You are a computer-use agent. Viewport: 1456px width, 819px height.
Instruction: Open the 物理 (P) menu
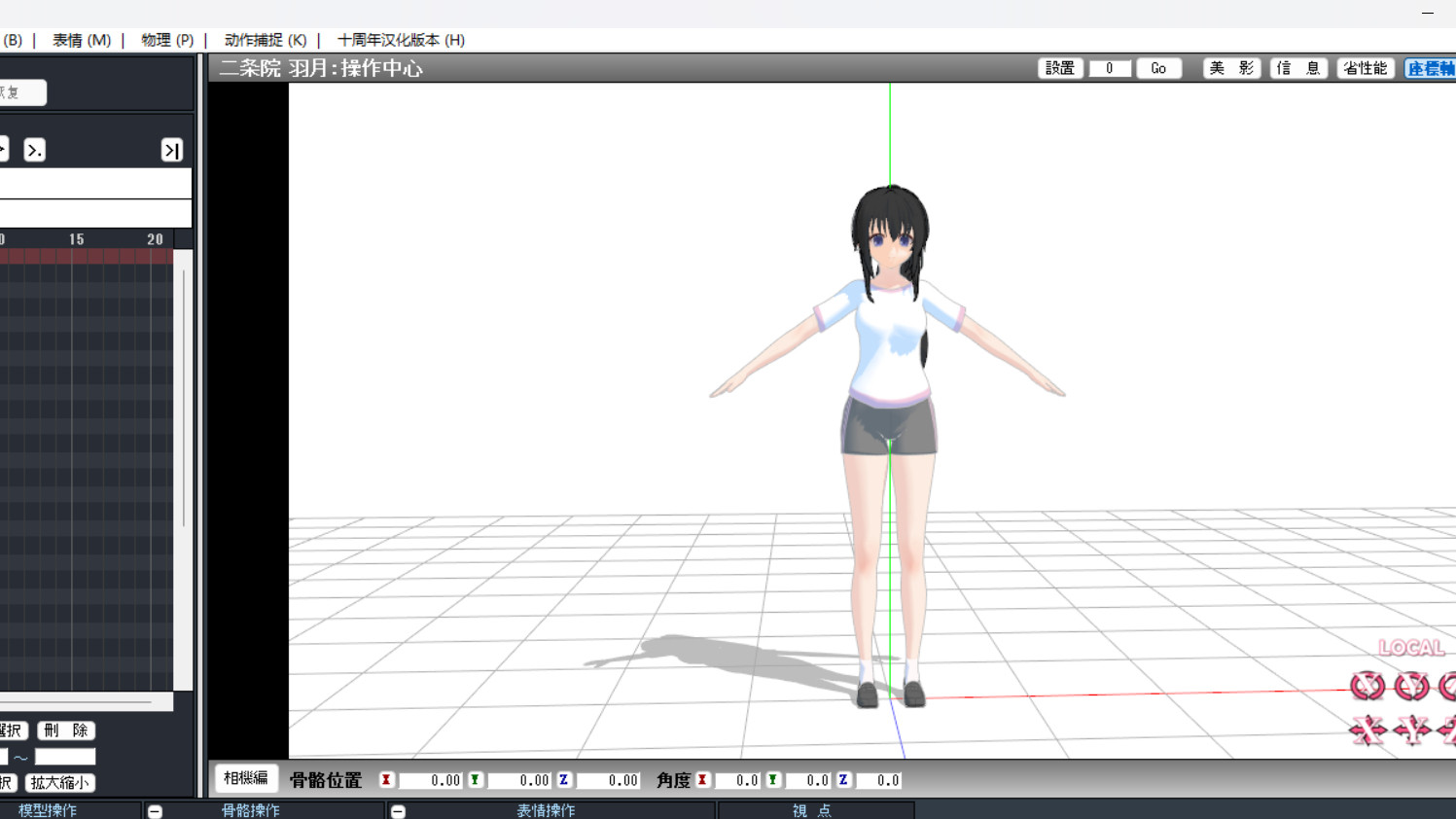pos(167,40)
